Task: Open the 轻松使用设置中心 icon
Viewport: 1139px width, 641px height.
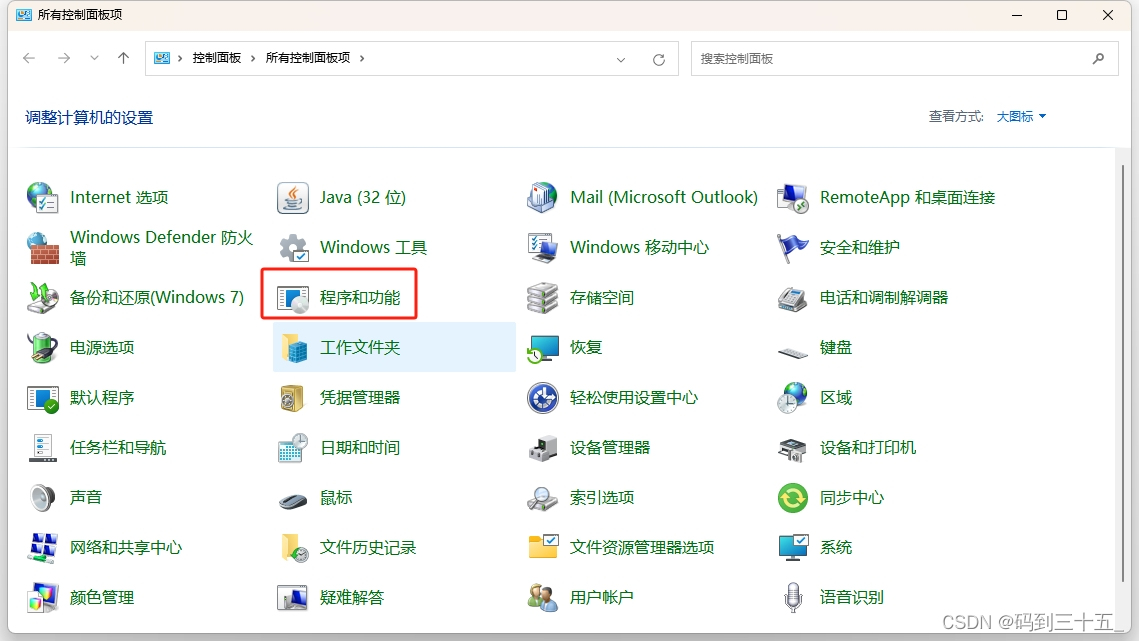Action: click(543, 398)
